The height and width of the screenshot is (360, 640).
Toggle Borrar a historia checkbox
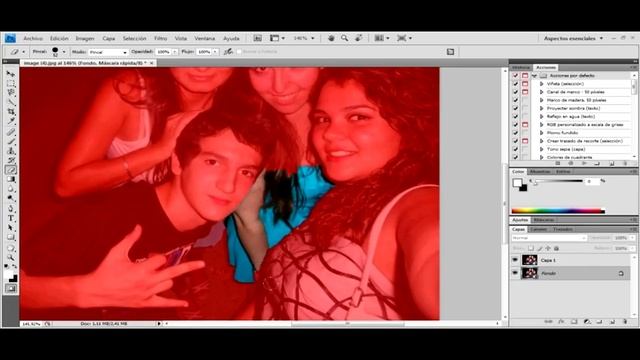(x=239, y=52)
